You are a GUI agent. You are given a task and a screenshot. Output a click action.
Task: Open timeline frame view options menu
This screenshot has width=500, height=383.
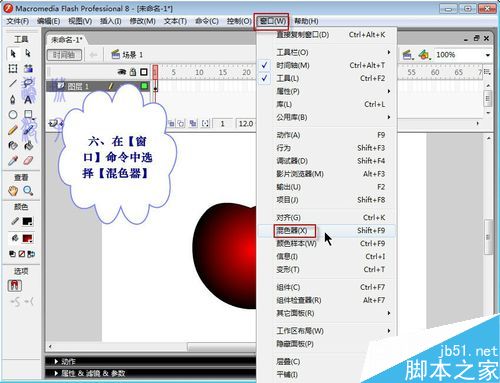[487, 72]
